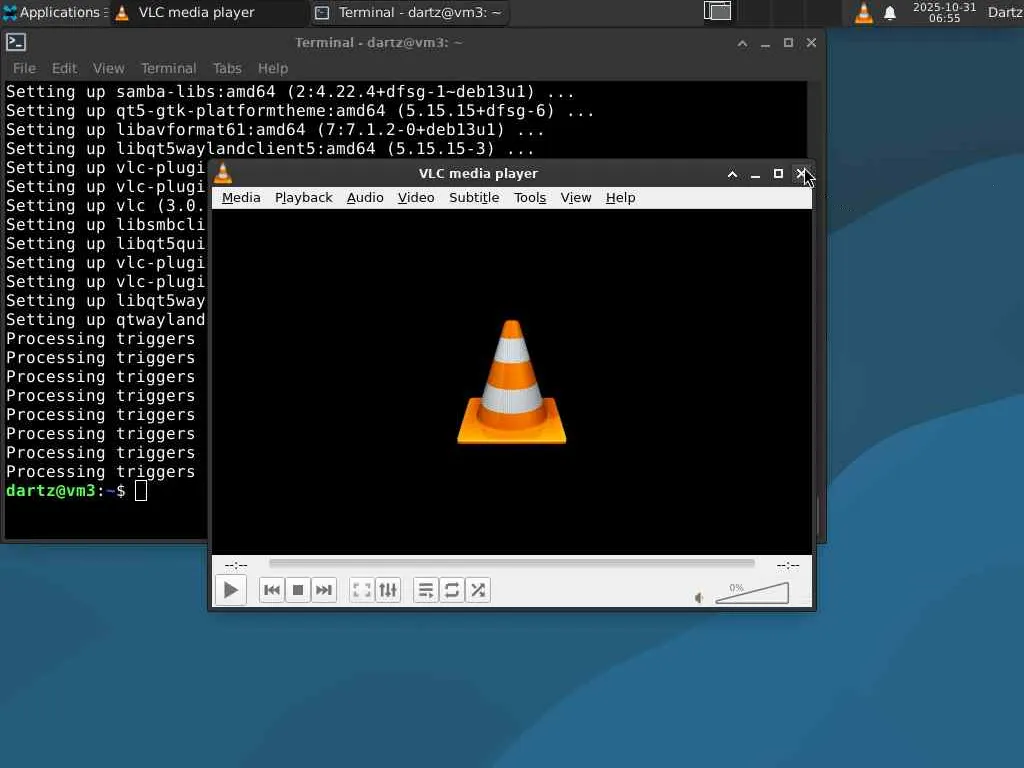Toggle loop mode button
The height and width of the screenshot is (768, 1024).
(x=452, y=590)
